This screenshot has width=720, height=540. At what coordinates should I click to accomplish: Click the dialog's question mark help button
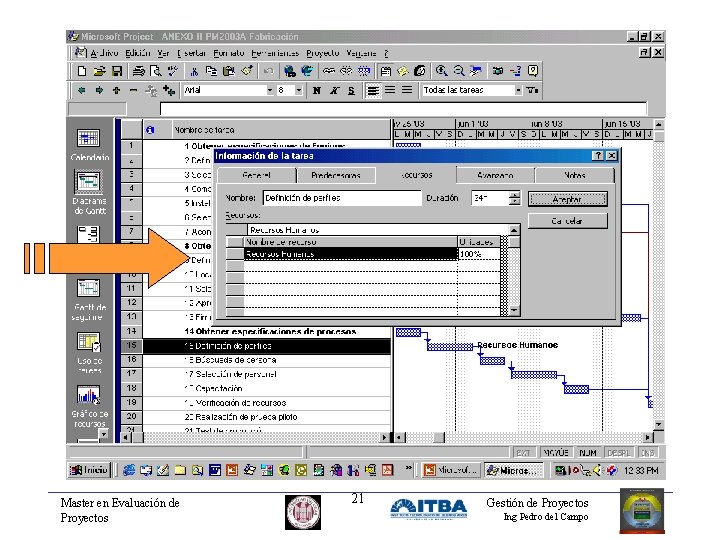point(597,156)
